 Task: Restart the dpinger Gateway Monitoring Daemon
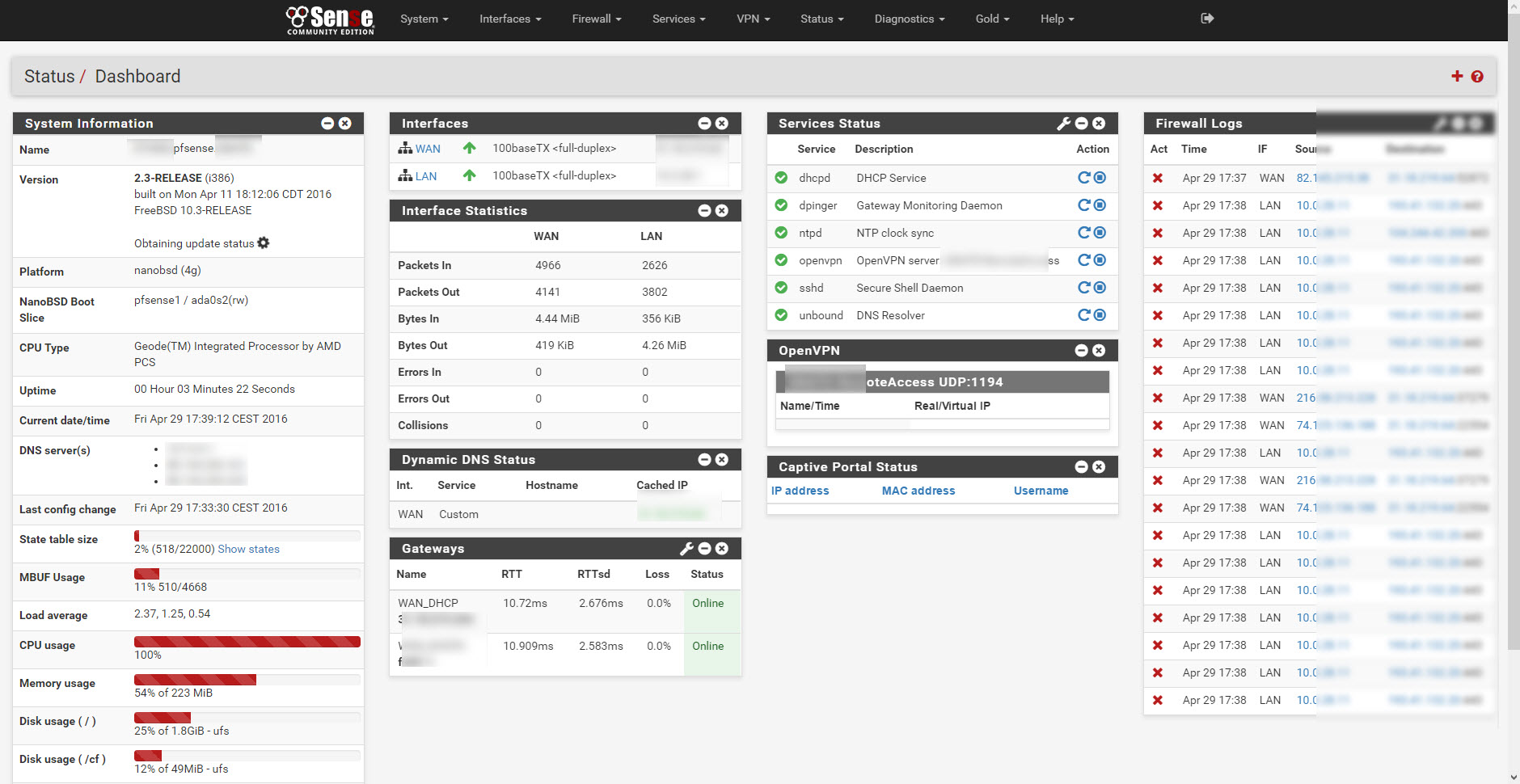tap(1083, 205)
